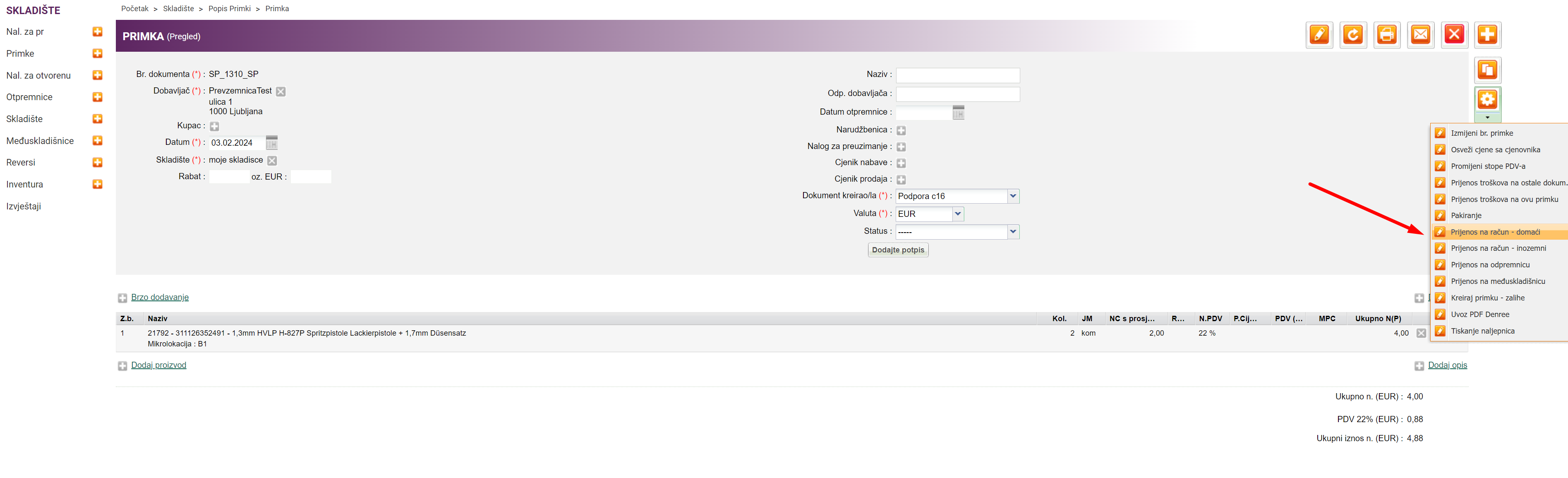Print the Primka document

tap(1387, 35)
